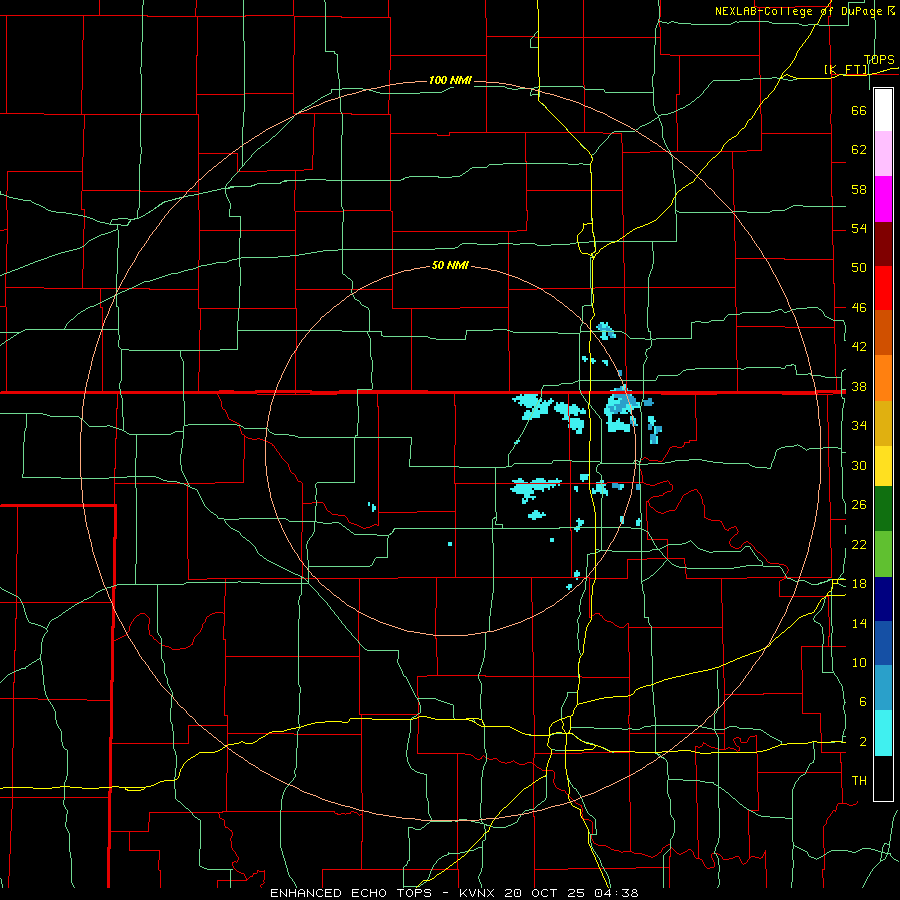The height and width of the screenshot is (900, 900).
Task: Select the magenta legend color block
Action: coord(883,199)
